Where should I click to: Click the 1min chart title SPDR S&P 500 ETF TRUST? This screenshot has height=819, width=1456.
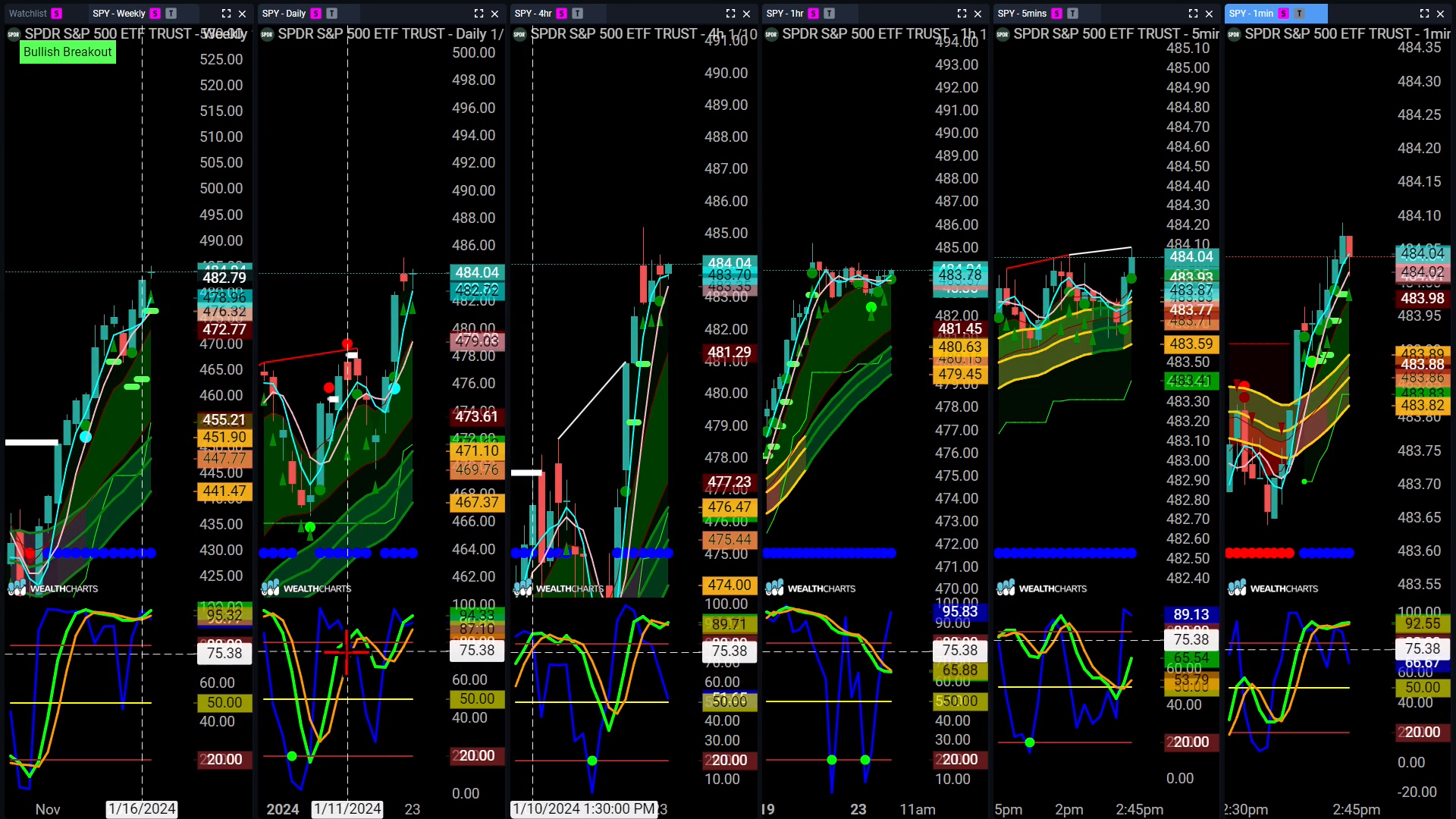(x=1328, y=34)
